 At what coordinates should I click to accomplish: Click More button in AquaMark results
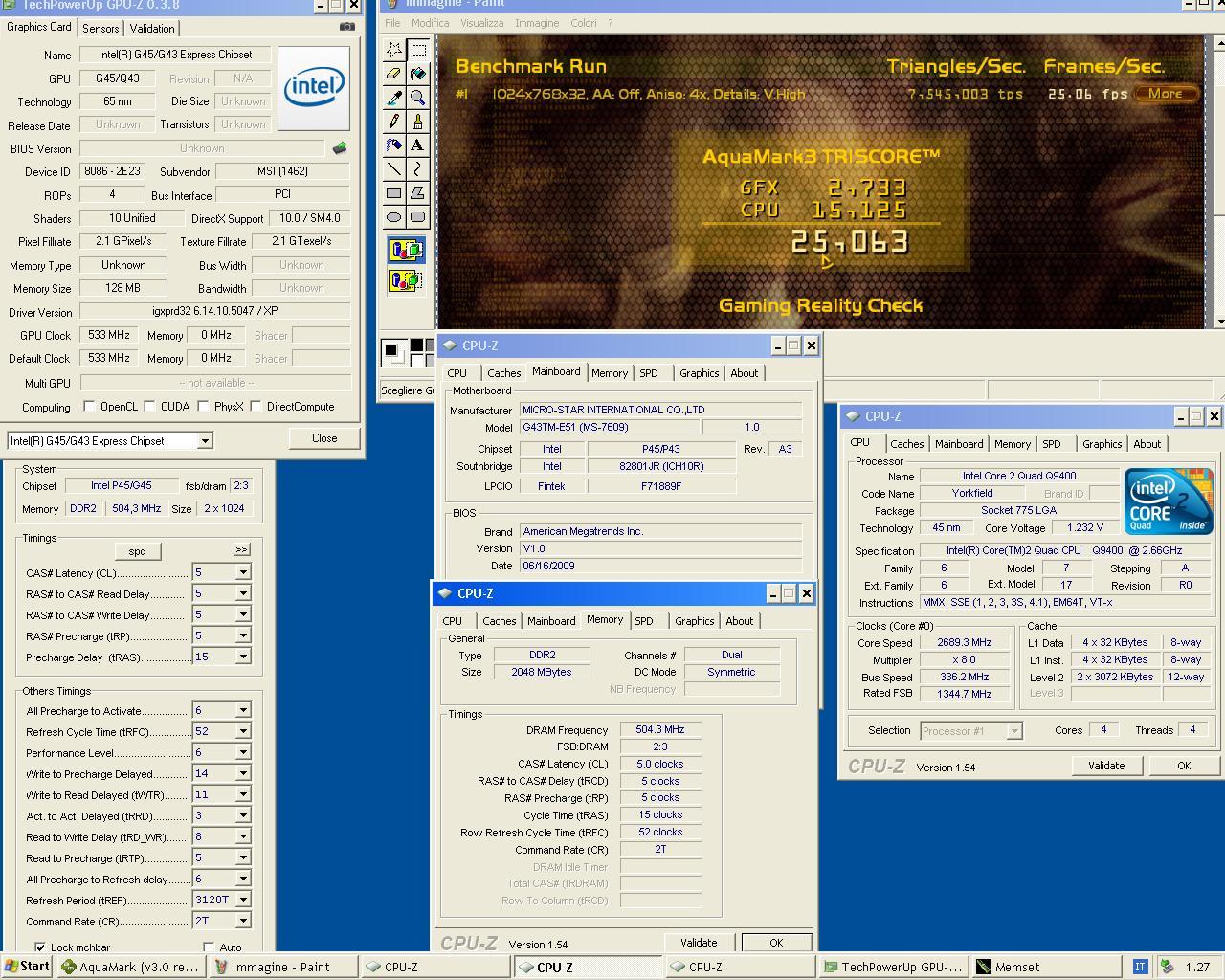coord(1166,94)
